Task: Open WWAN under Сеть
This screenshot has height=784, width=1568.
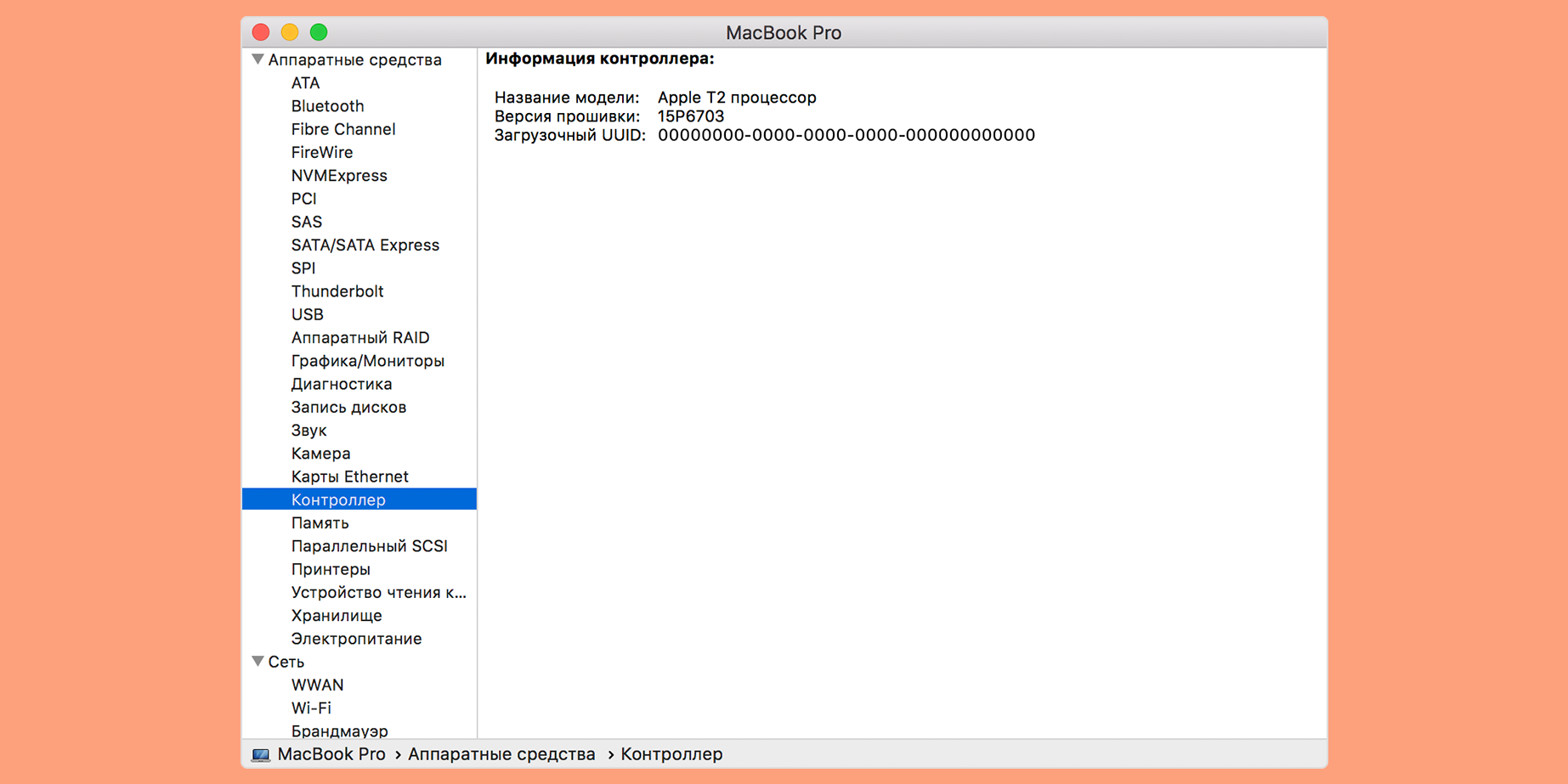Action: pos(317,685)
